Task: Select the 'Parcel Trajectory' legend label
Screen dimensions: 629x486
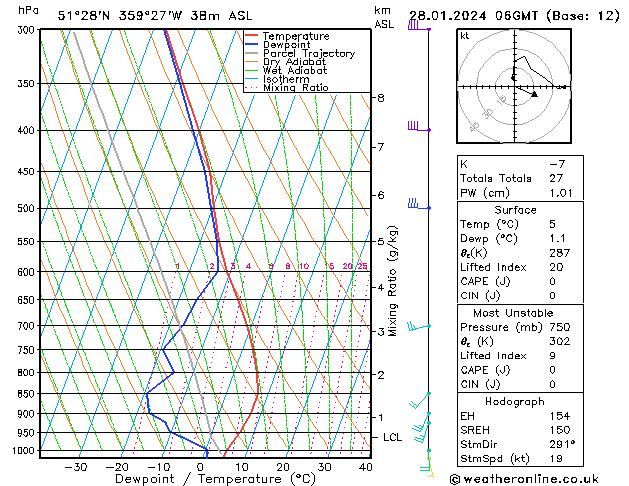Action: click(309, 53)
